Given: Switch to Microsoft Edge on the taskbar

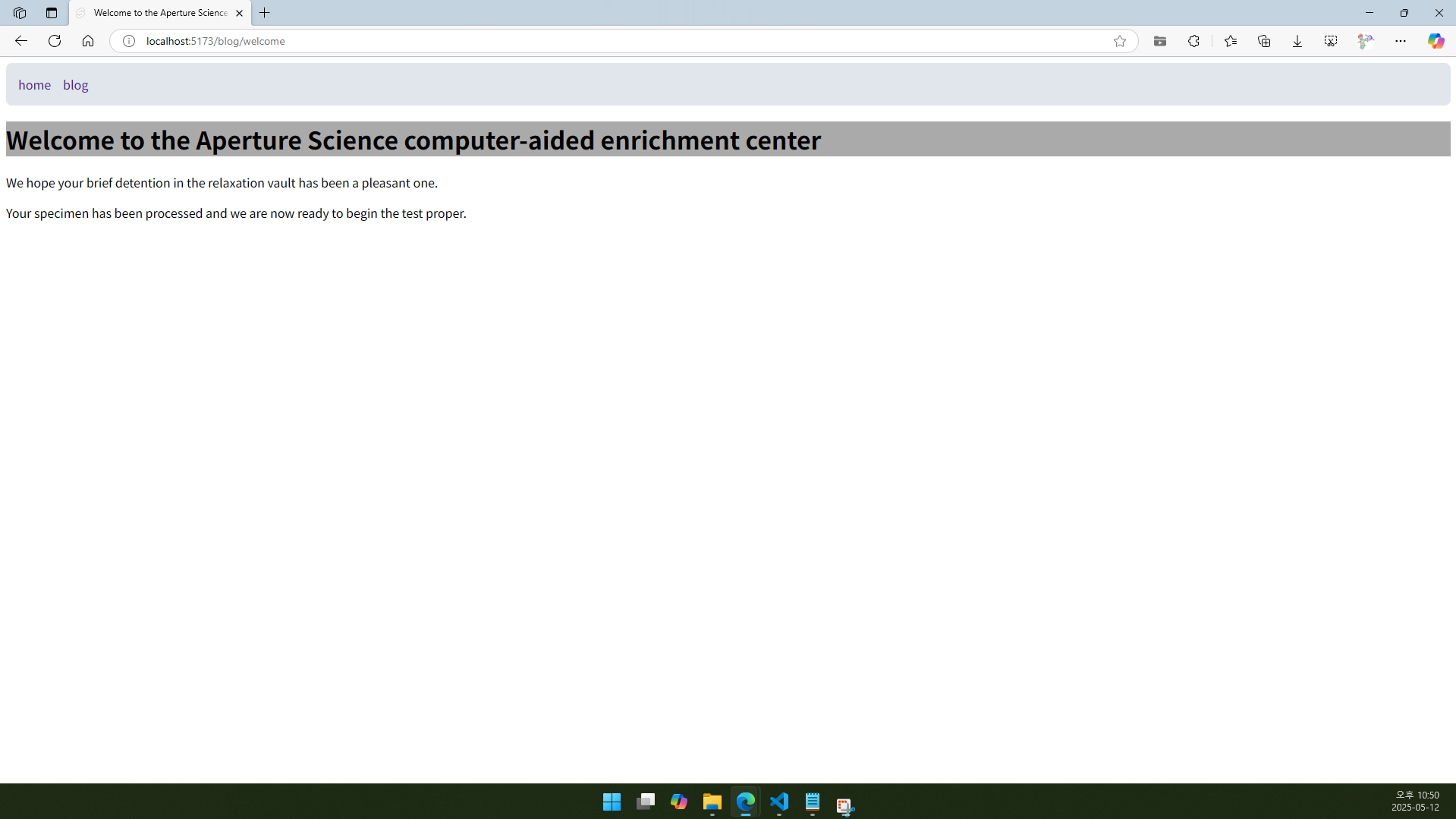Looking at the screenshot, I should pyautogui.click(x=746, y=802).
